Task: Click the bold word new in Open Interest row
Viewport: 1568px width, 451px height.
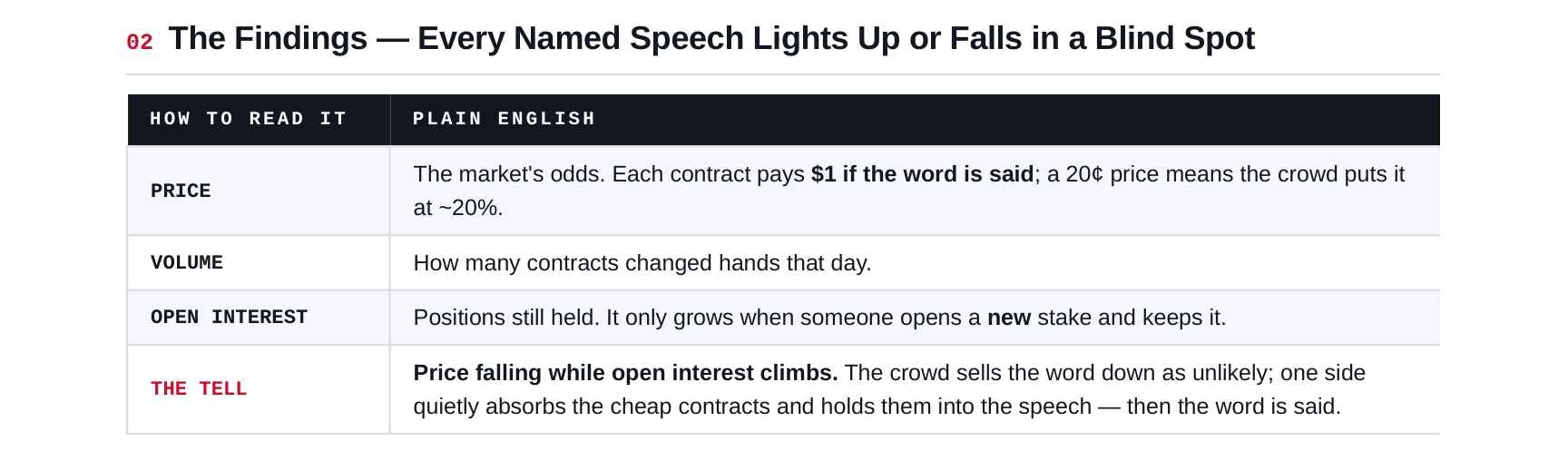Action: click(x=1009, y=318)
